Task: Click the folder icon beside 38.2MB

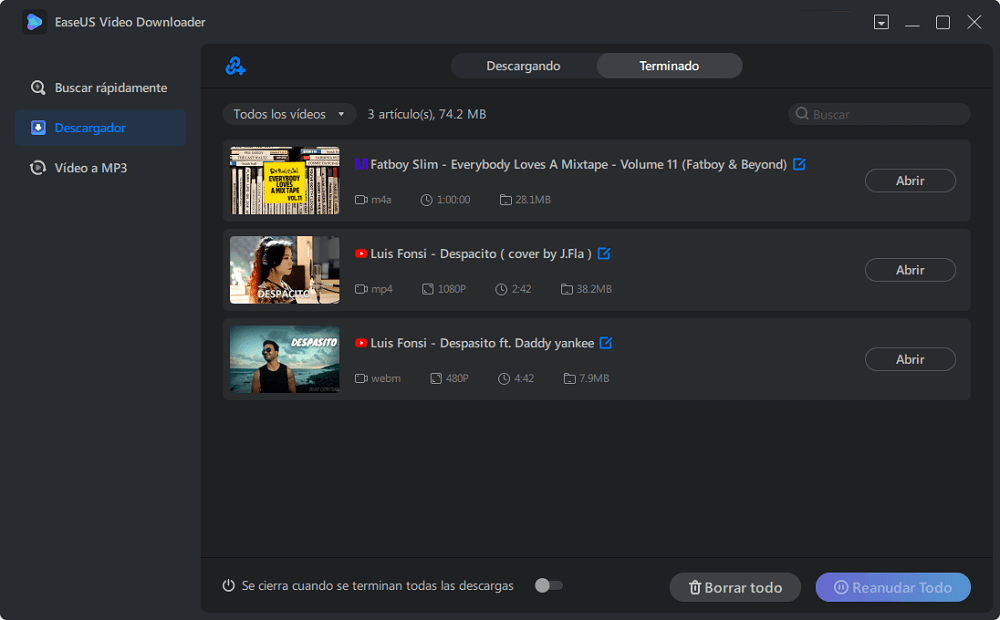Action: (x=567, y=289)
